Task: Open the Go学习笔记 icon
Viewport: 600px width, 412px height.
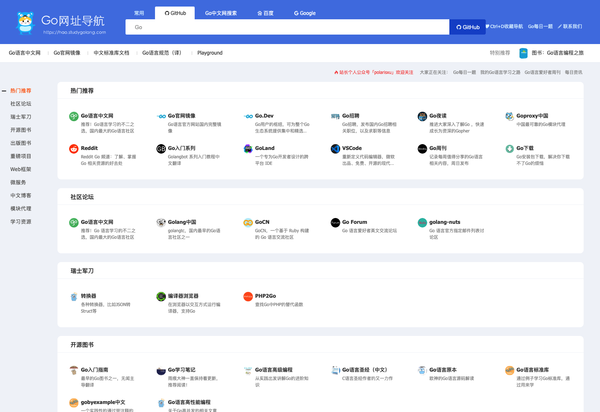Action: [161, 370]
